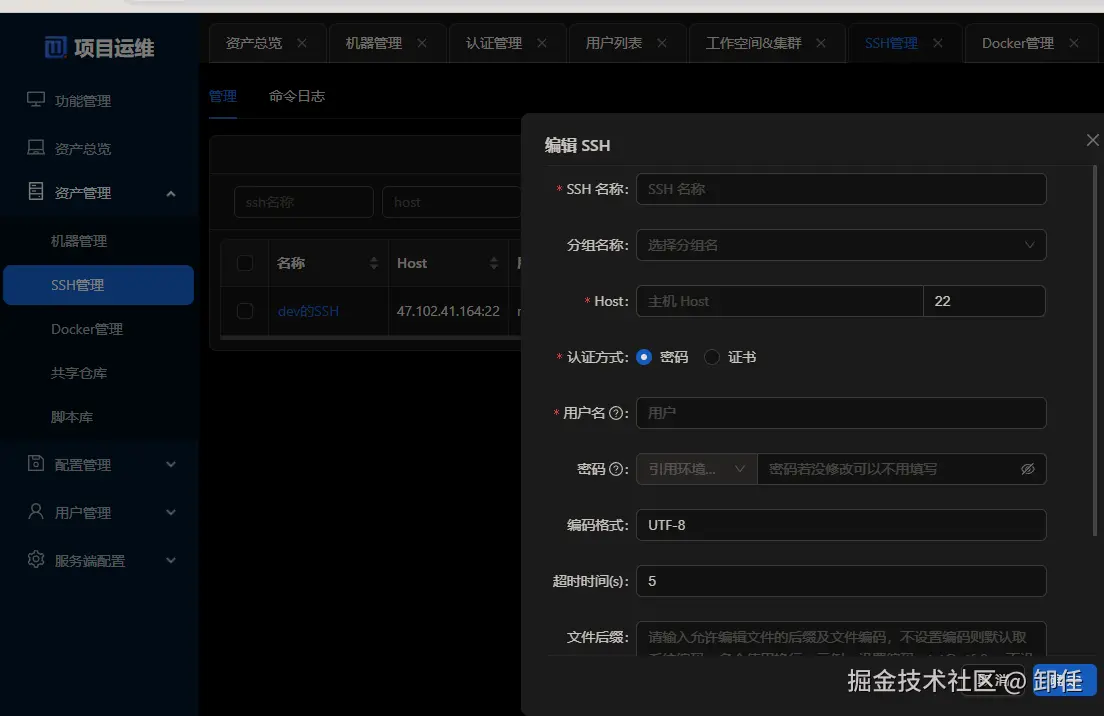Toggle password visibility eye icon
Image resolution: width=1104 pixels, height=716 pixels.
coord(1028,469)
